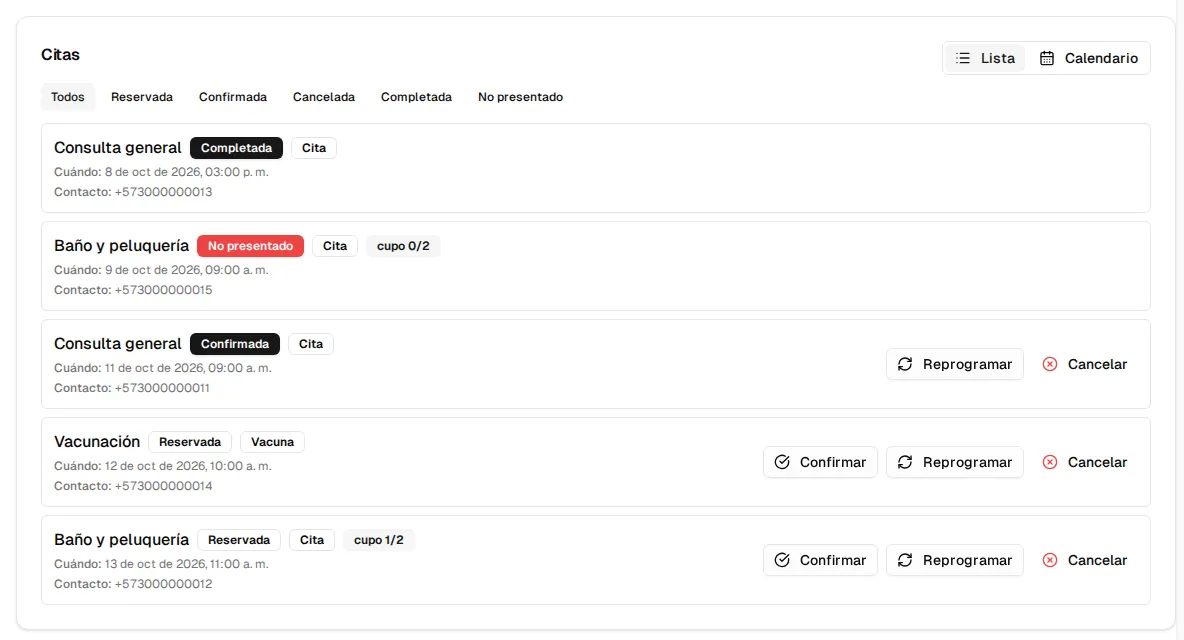Select the Confirmada filter tab
1184x640 pixels.
click(233, 97)
